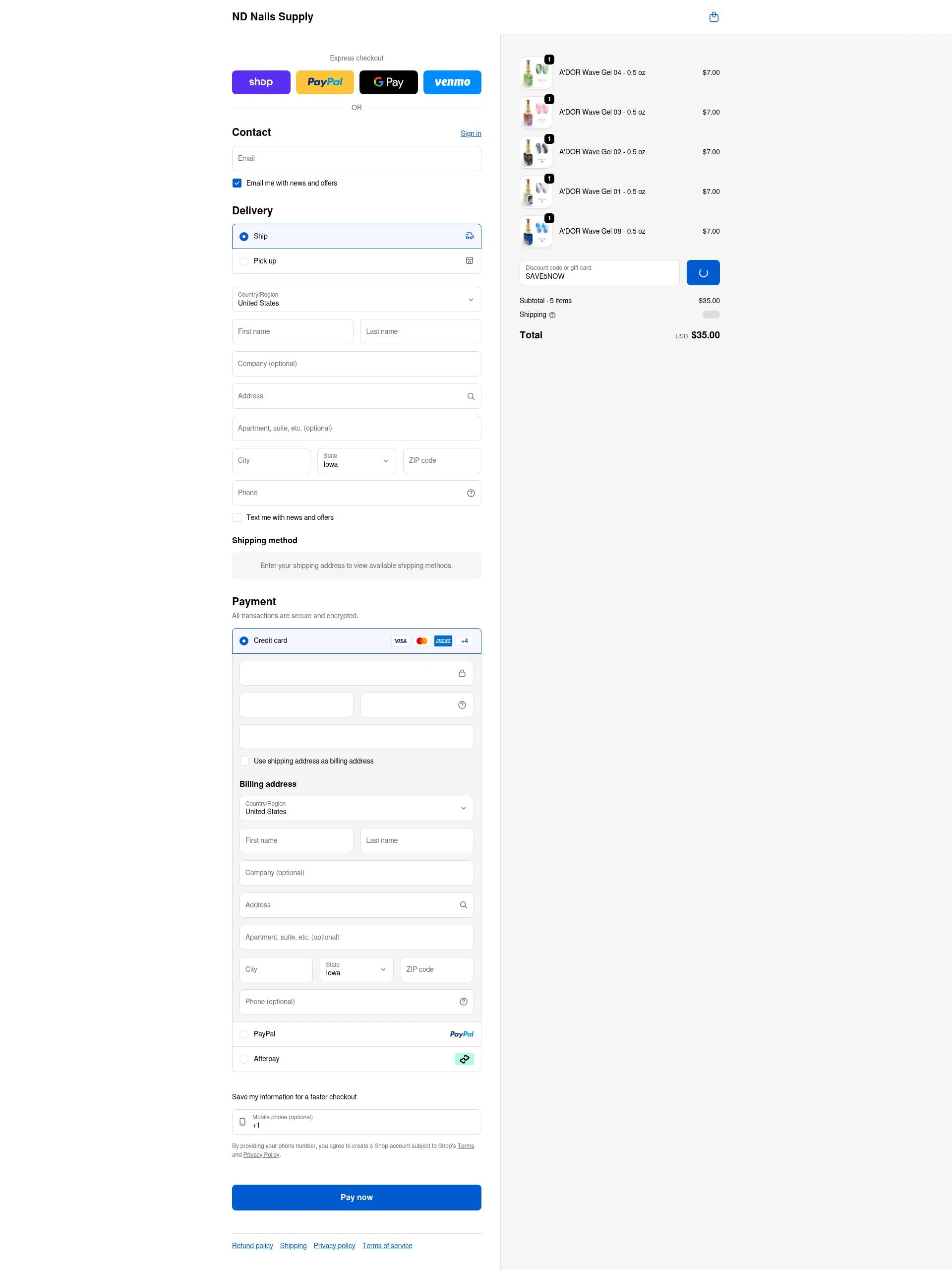Open the Refund policy link

252,1245
